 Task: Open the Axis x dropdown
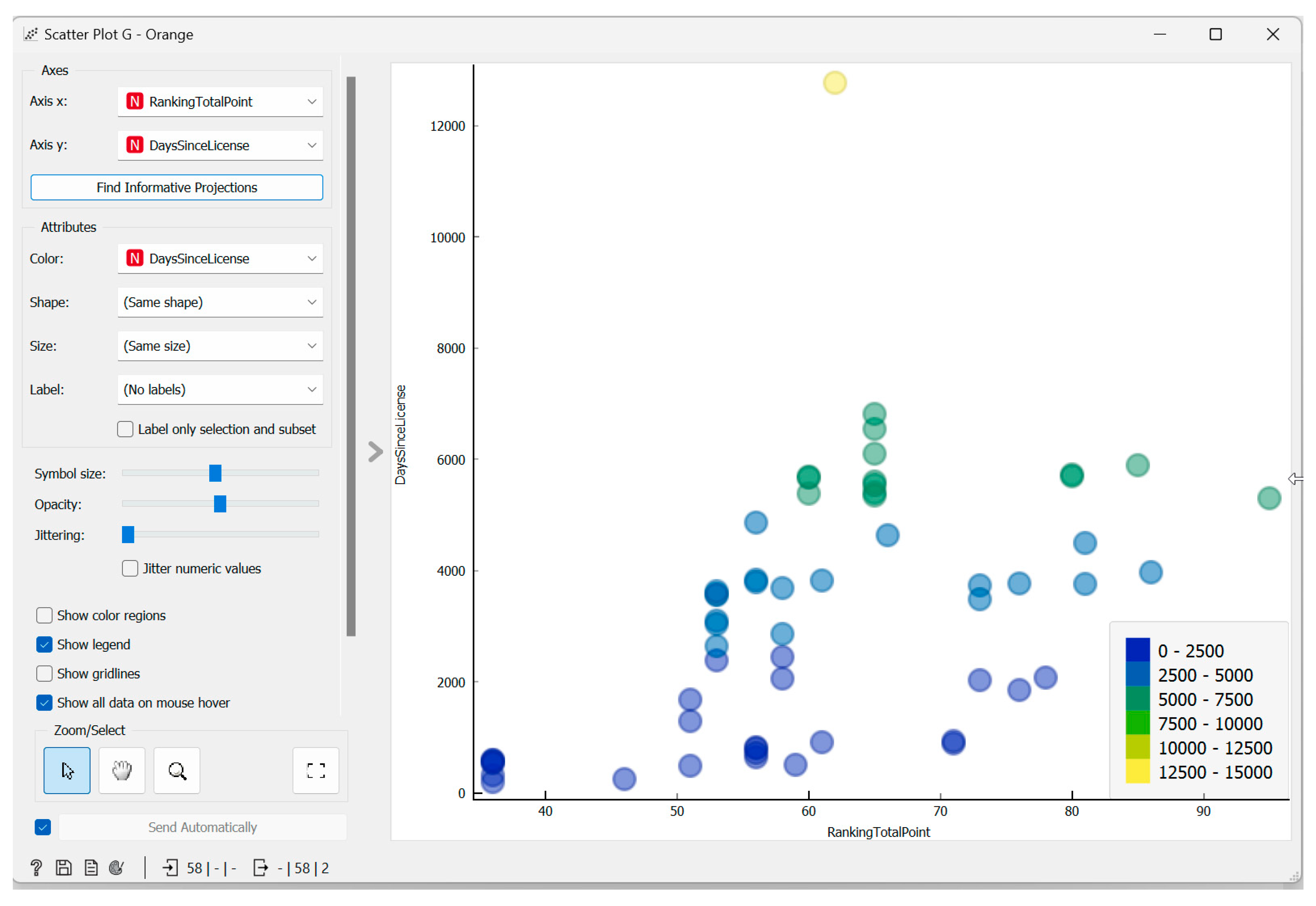220,102
